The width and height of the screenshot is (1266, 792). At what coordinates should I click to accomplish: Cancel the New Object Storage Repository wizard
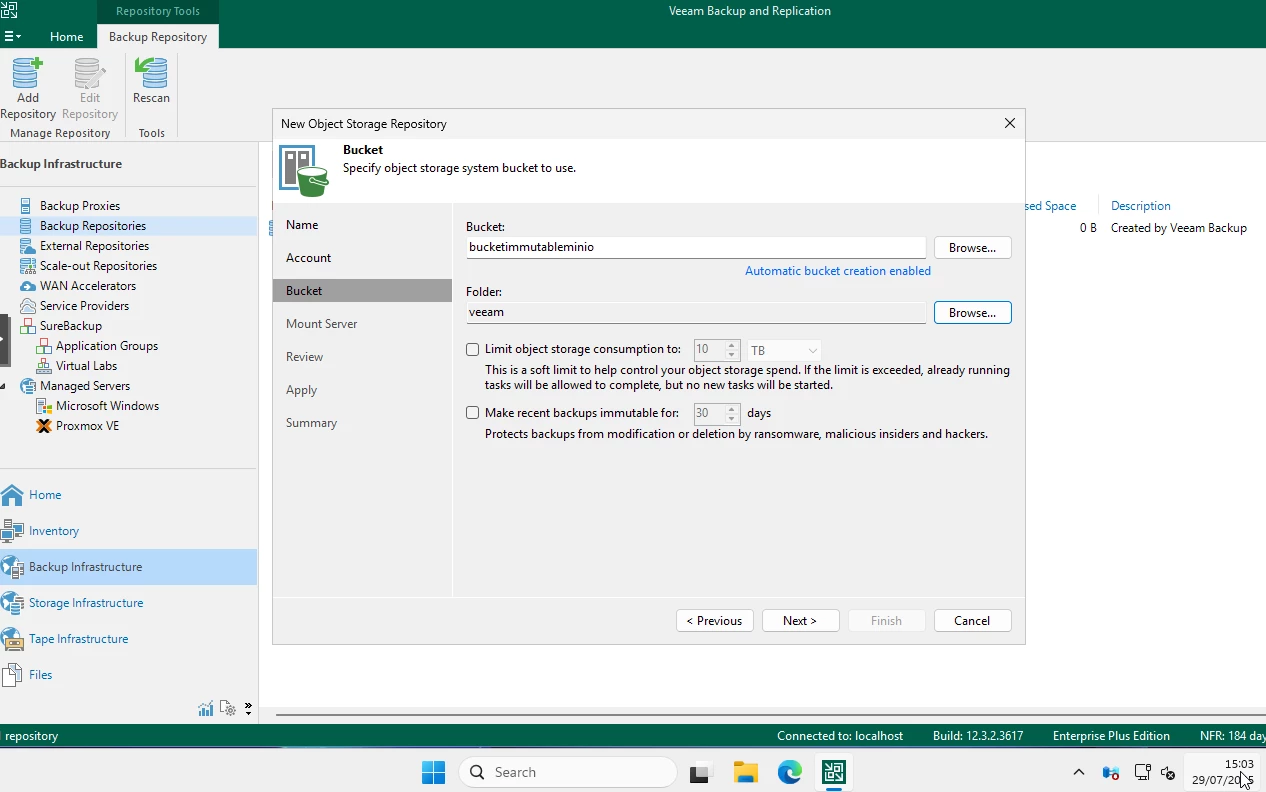point(972,620)
